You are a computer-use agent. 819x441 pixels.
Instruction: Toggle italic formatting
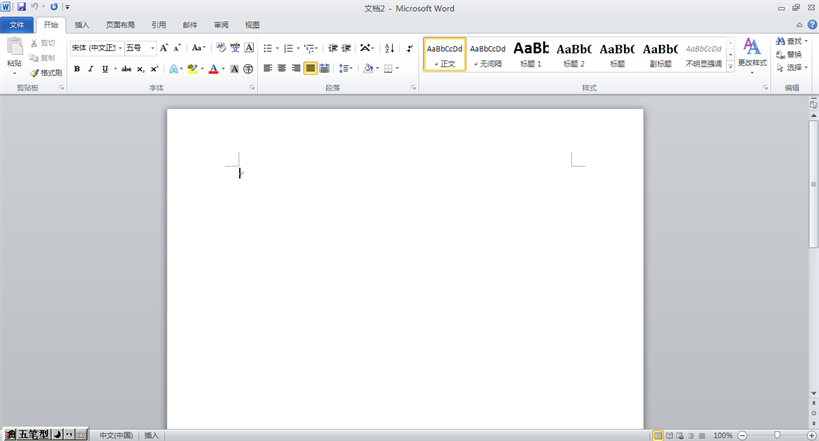[x=91, y=69]
